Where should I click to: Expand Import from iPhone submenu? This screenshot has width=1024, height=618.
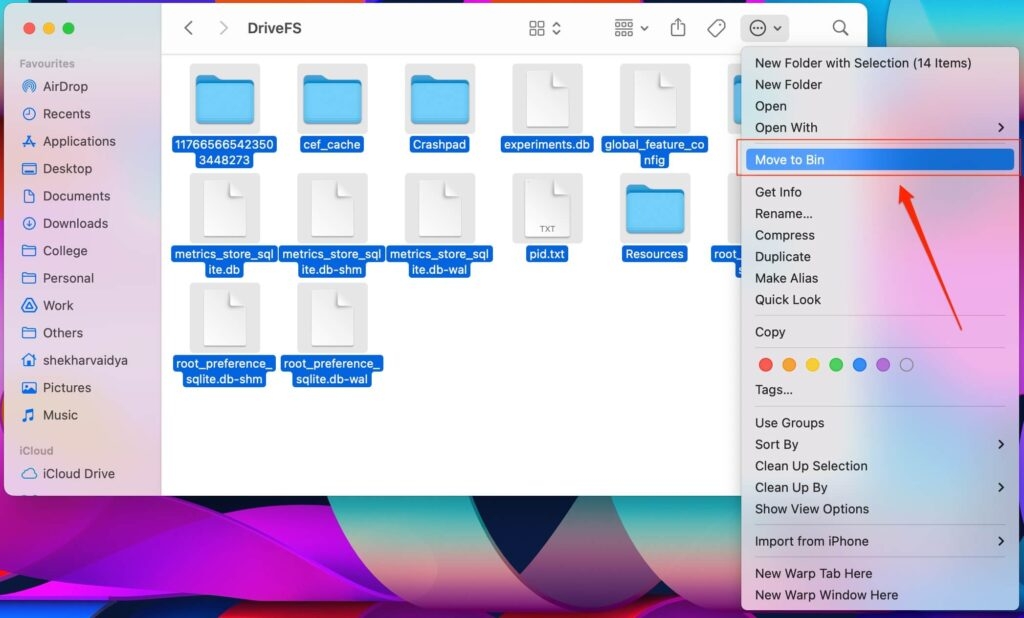880,541
